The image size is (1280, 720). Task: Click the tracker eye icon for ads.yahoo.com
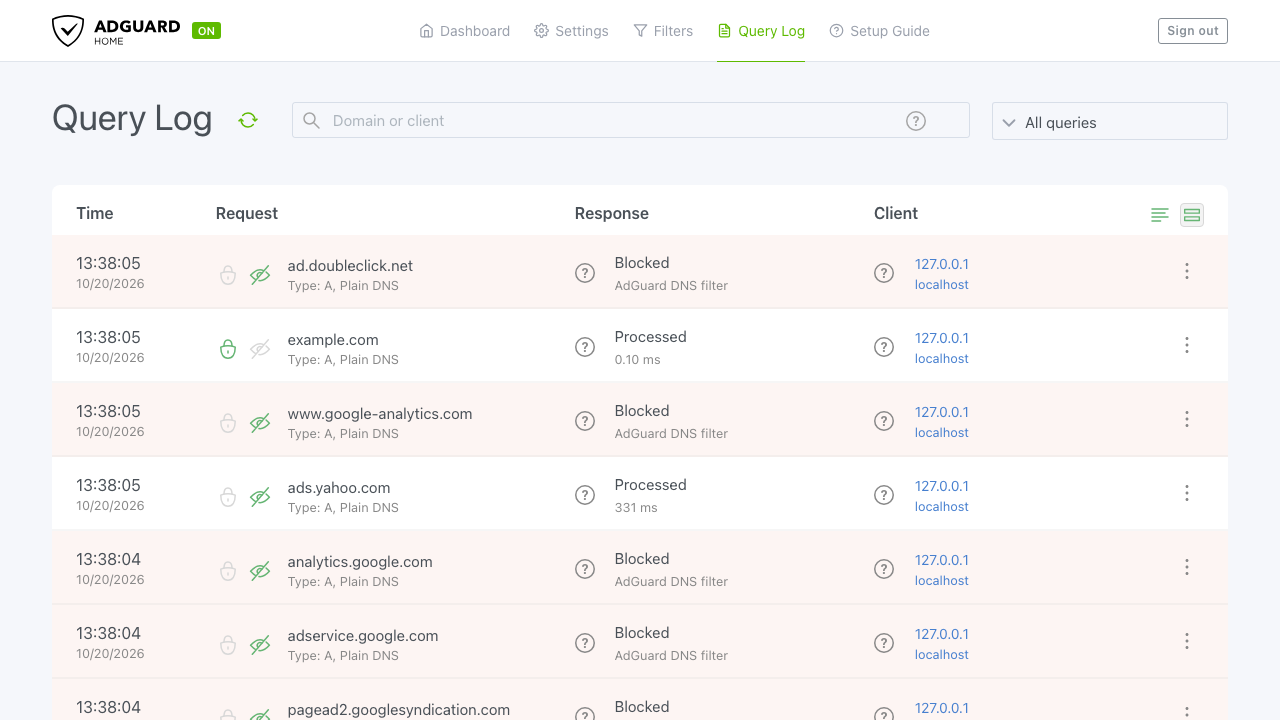pos(260,497)
